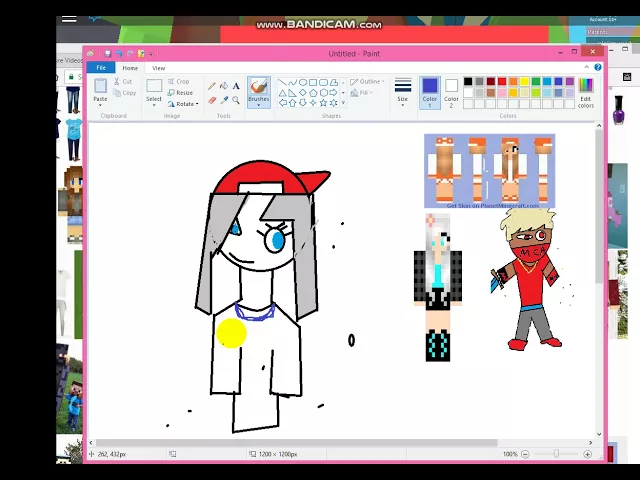Open the shape Fill dropdown
This screenshot has width=640, height=480.
point(362,93)
